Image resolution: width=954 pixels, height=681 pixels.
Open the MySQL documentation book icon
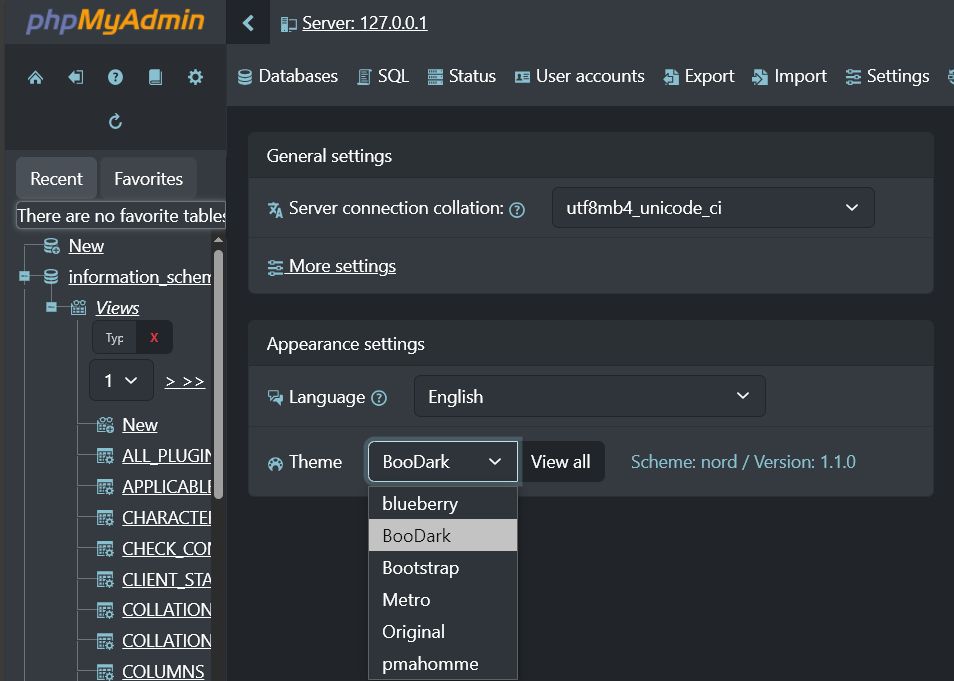point(155,77)
